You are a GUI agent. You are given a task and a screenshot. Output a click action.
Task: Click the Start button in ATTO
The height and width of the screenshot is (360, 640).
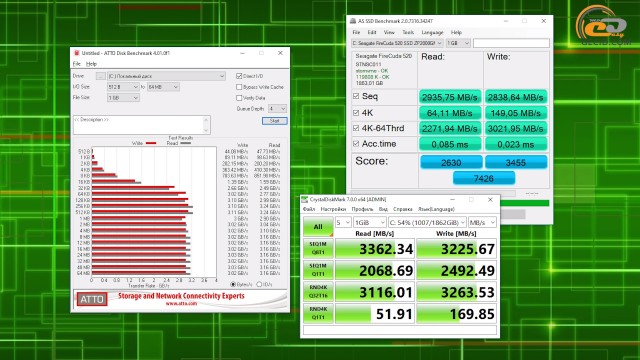point(274,121)
